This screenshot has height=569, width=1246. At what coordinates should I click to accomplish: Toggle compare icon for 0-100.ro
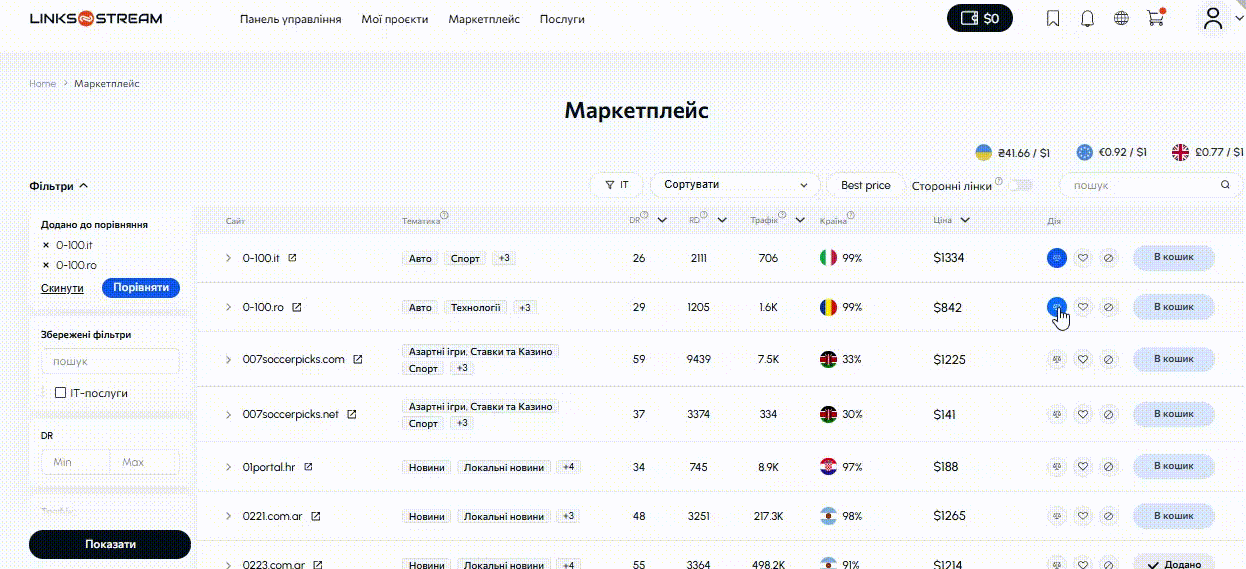click(x=1056, y=307)
